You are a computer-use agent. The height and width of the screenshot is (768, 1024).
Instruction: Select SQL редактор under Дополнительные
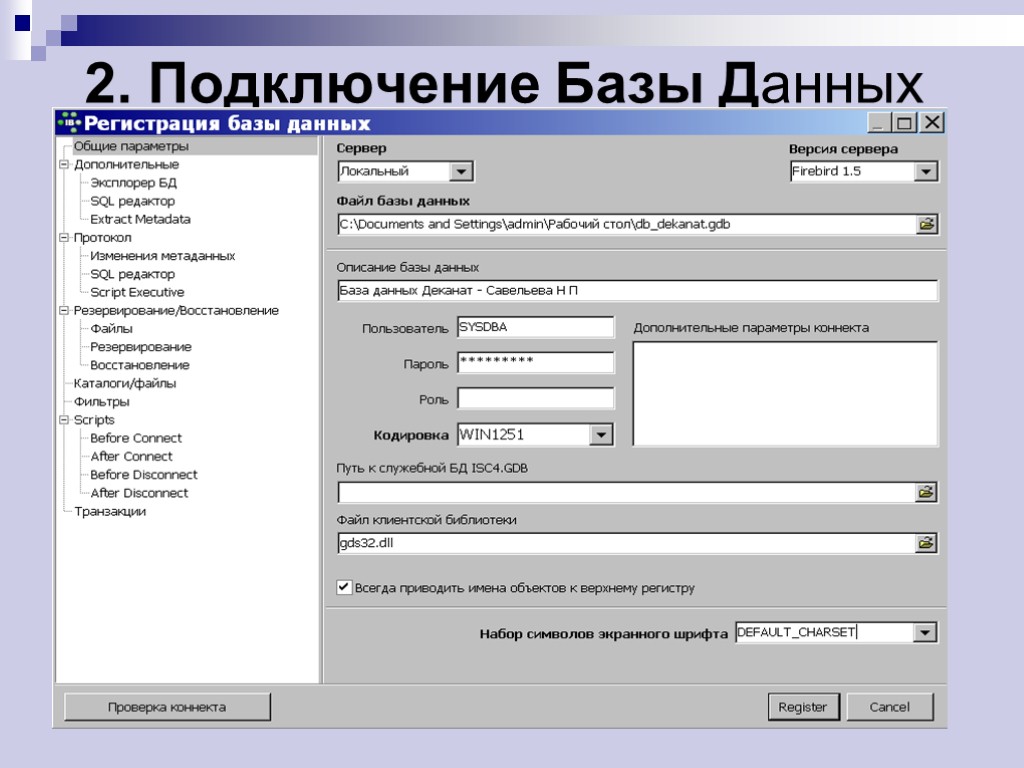tap(133, 201)
